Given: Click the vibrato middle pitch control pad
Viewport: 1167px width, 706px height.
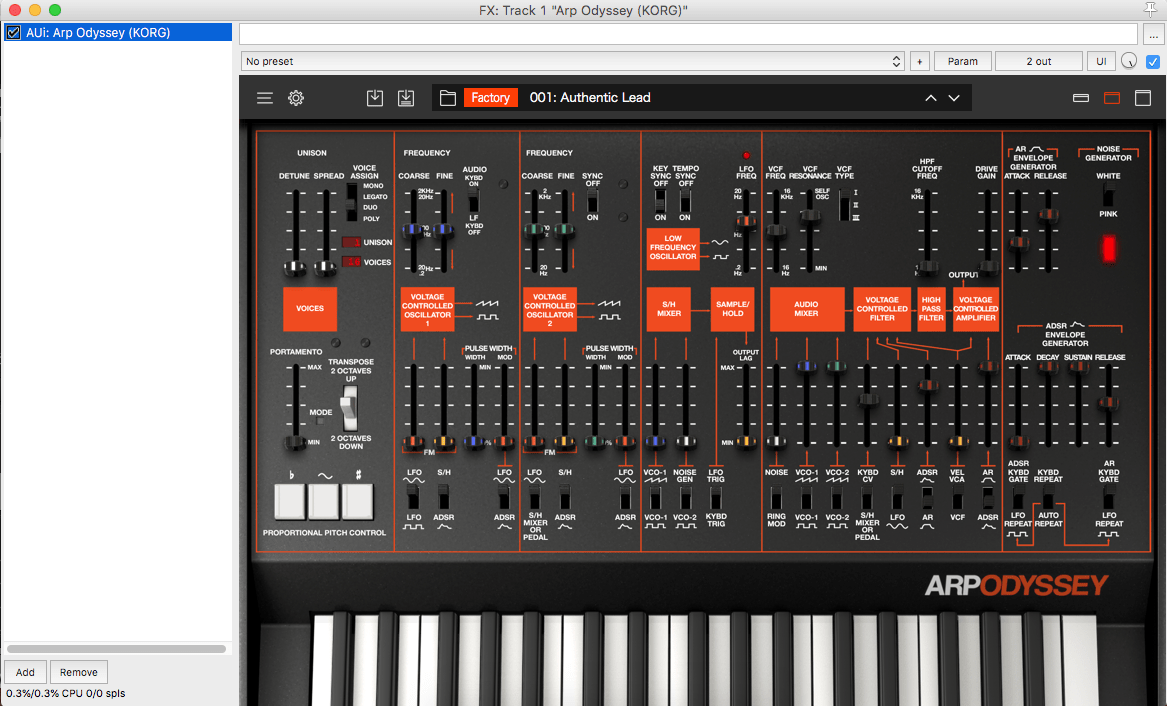Looking at the screenshot, I should tap(324, 501).
